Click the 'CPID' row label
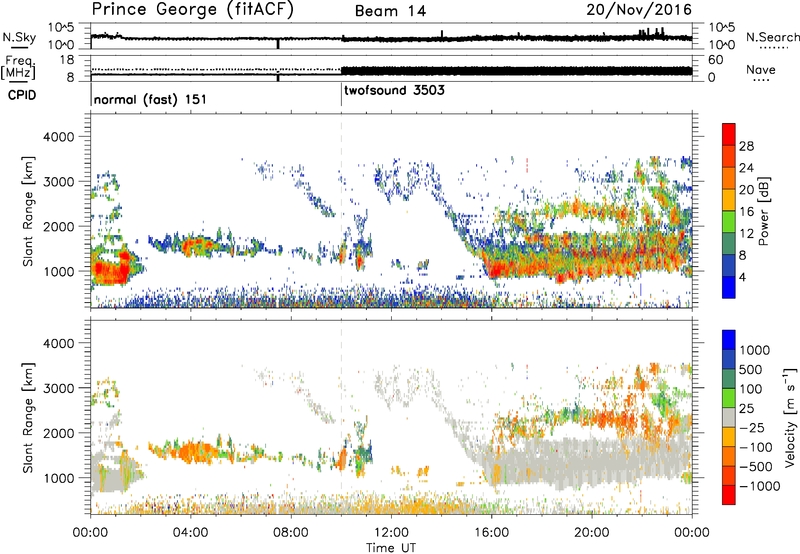 pos(22,95)
